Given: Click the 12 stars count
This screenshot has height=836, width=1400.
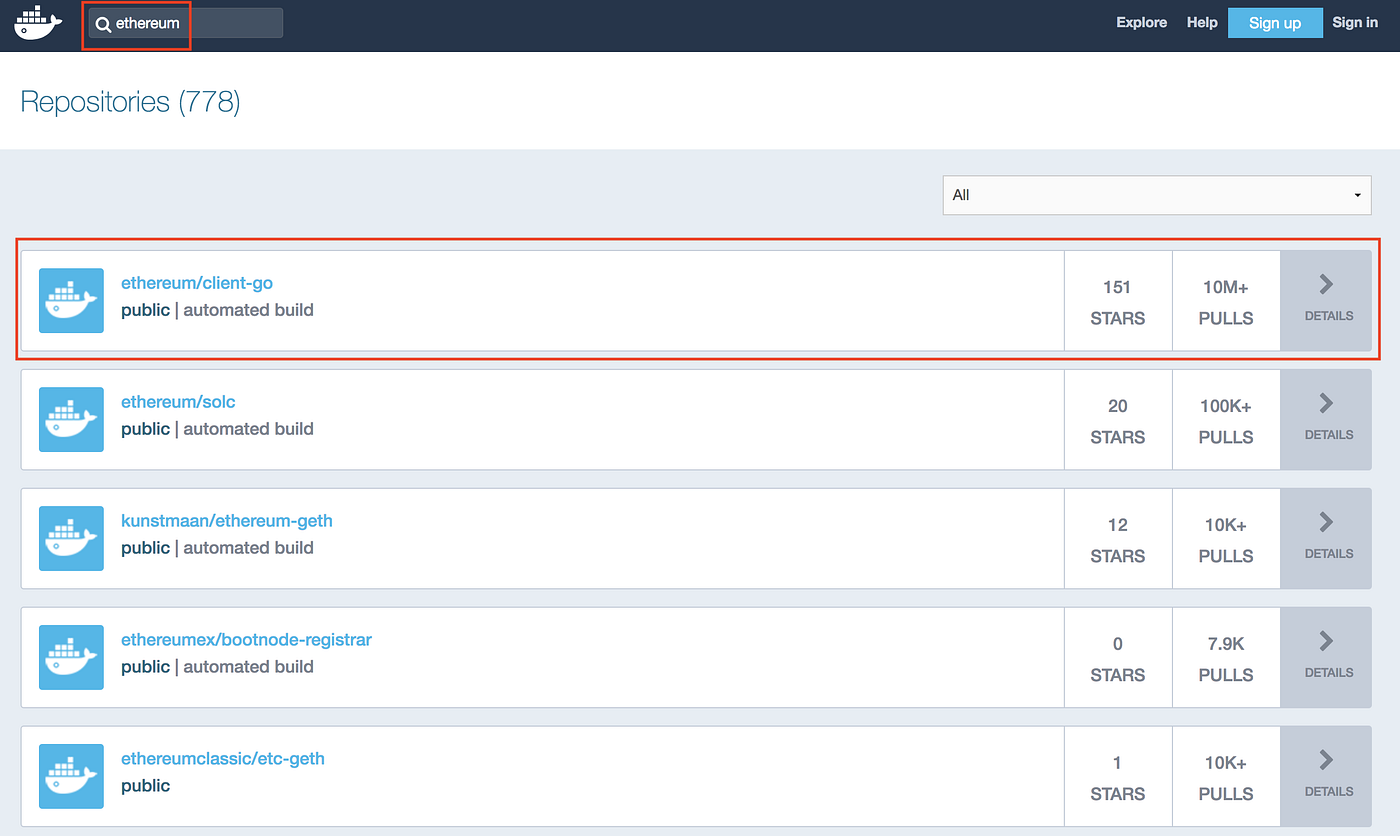Looking at the screenshot, I should click(x=1118, y=526).
